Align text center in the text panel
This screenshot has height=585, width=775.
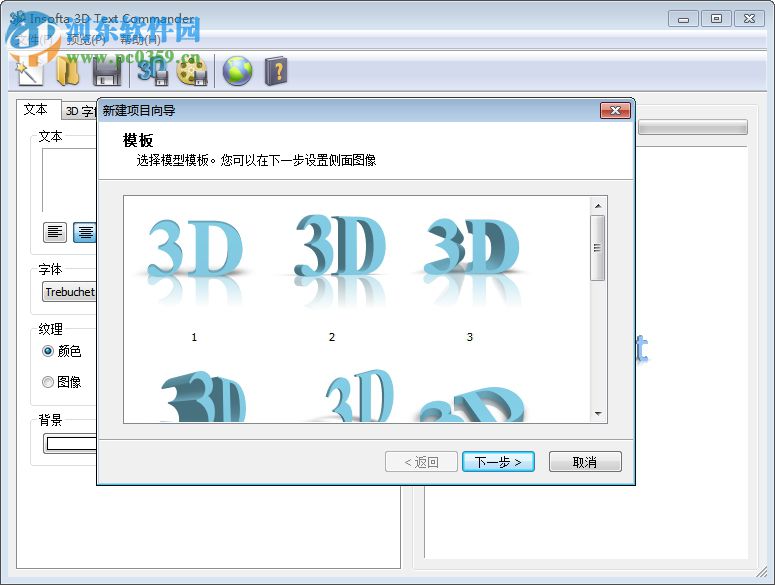click(85, 232)
